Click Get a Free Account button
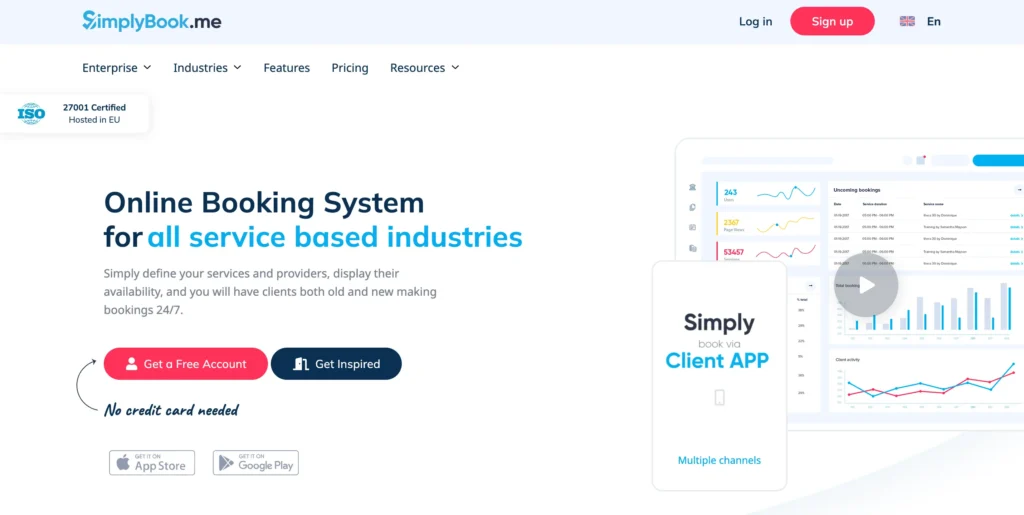 click(x=185, y=364)
